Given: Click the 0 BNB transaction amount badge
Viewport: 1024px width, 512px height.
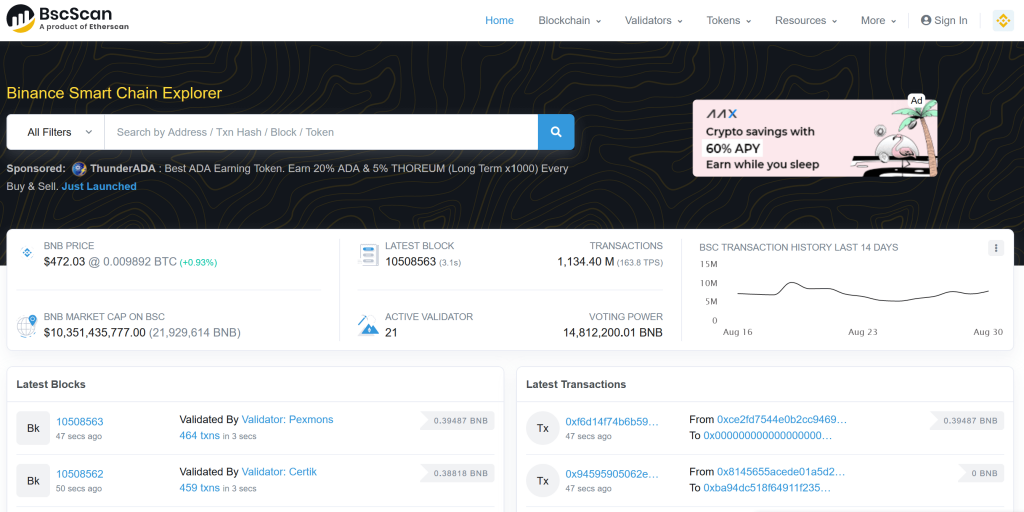Looking at the screenshot, I should click(982, 473).
